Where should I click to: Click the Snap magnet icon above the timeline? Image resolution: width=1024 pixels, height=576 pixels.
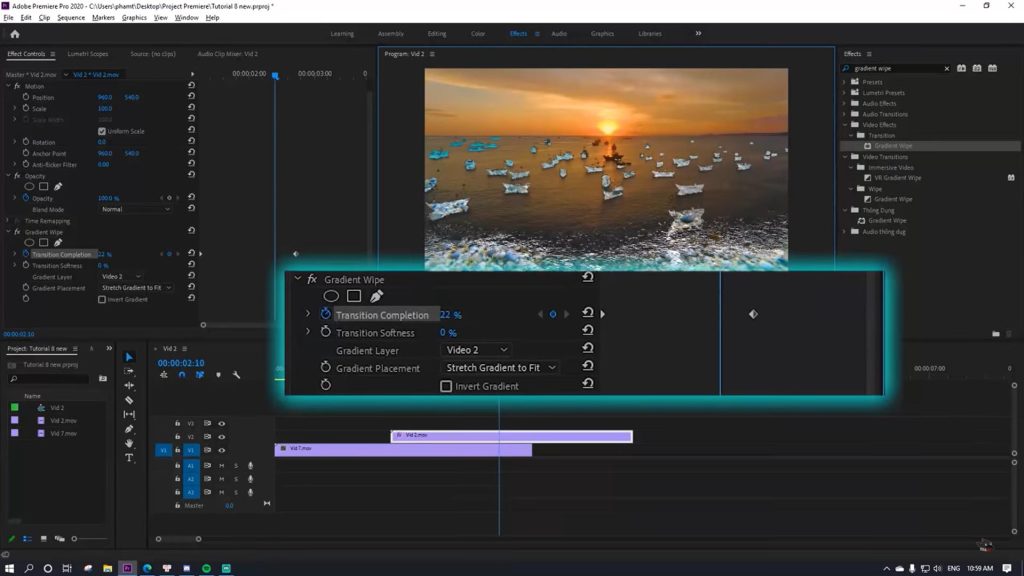[x=182, y=374]
